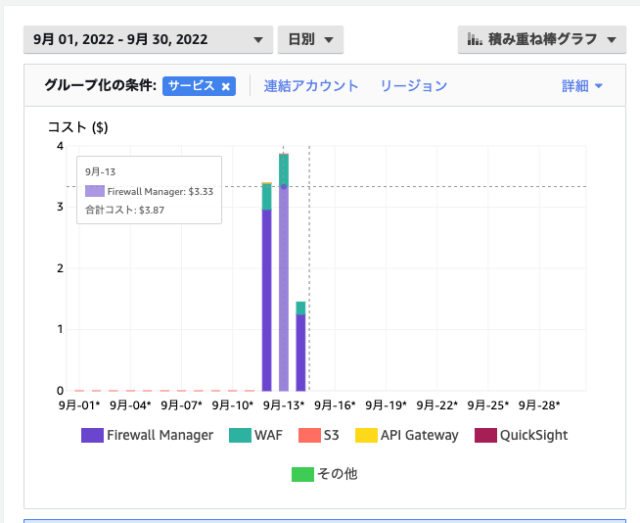Viewport: 640px width, 523px height.
Task: Open the 積み重ね棒グラフ chart type dropdown
Action: pyautogui.click(x=542, y=40)
